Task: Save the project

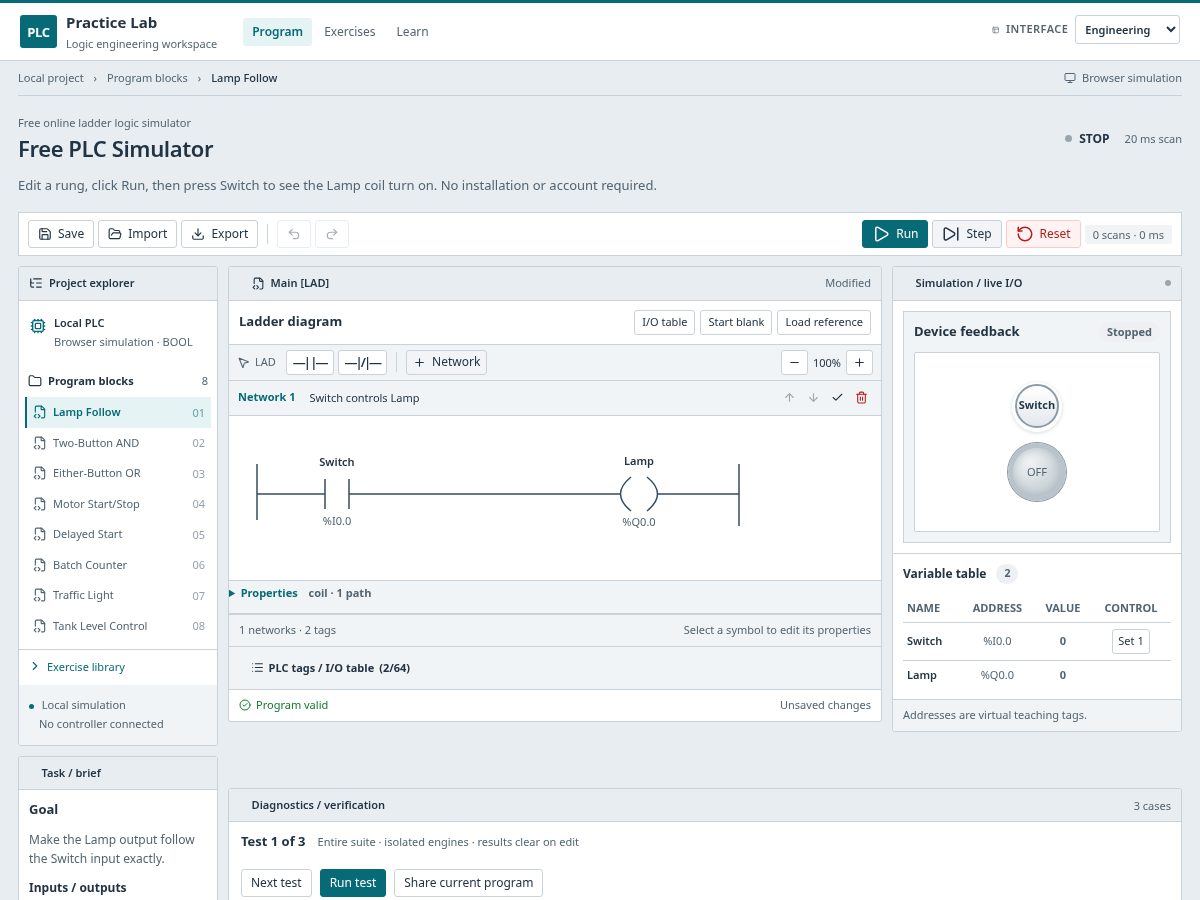Action: point(61,234)
